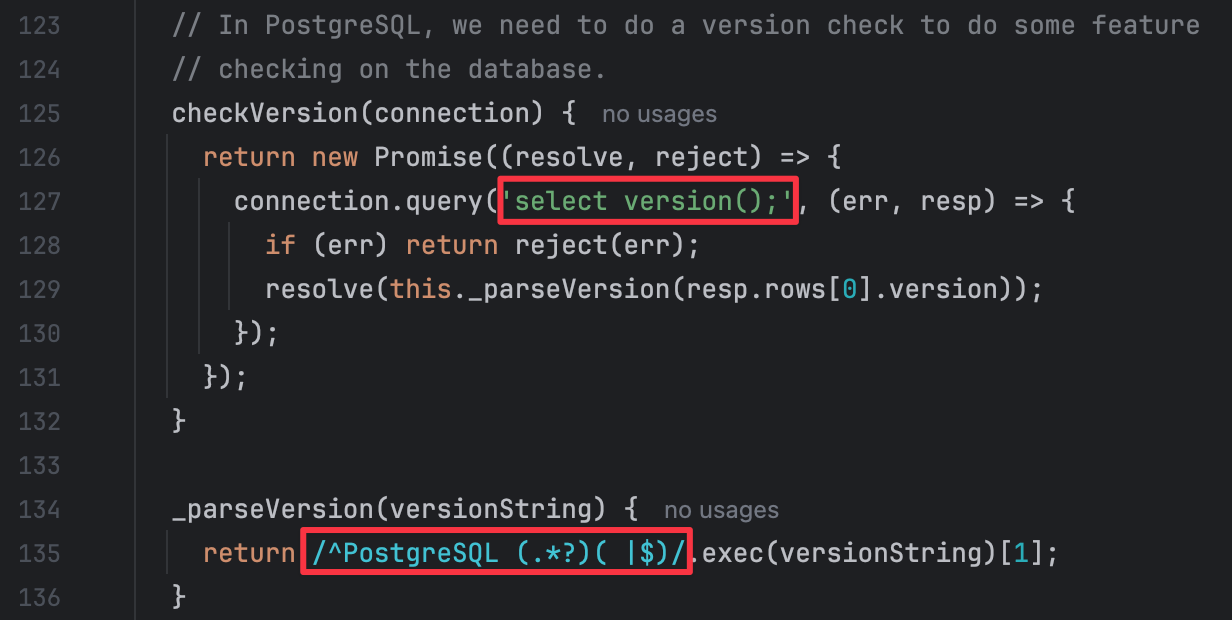1232x620 pixels.
Task: Click the comment 'checking on the database'
Action: click(x=412, y=69)
